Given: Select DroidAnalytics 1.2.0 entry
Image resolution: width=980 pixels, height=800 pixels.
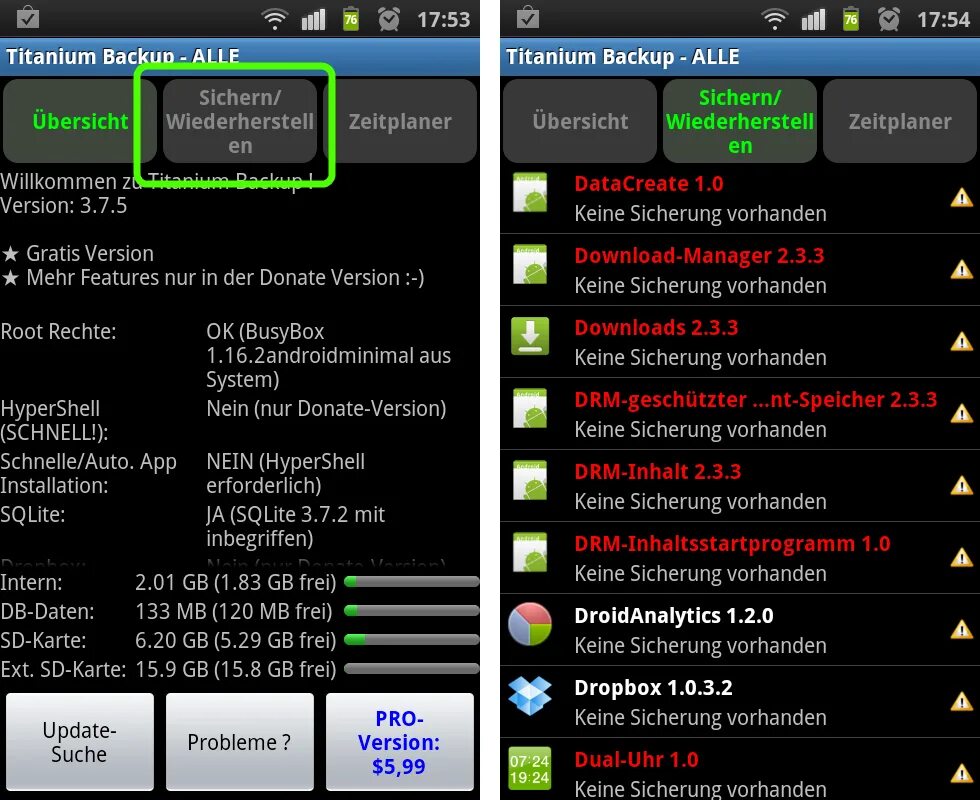Looking at the screenshot, I should 740,629.
